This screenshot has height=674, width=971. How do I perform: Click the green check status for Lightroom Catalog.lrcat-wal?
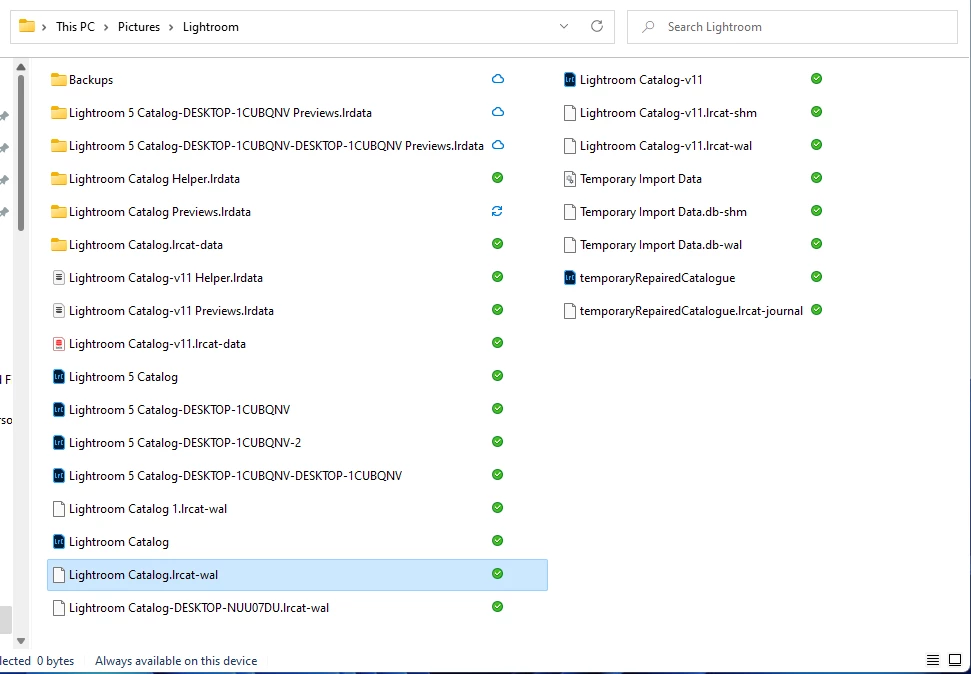click(x=497, y=574)
